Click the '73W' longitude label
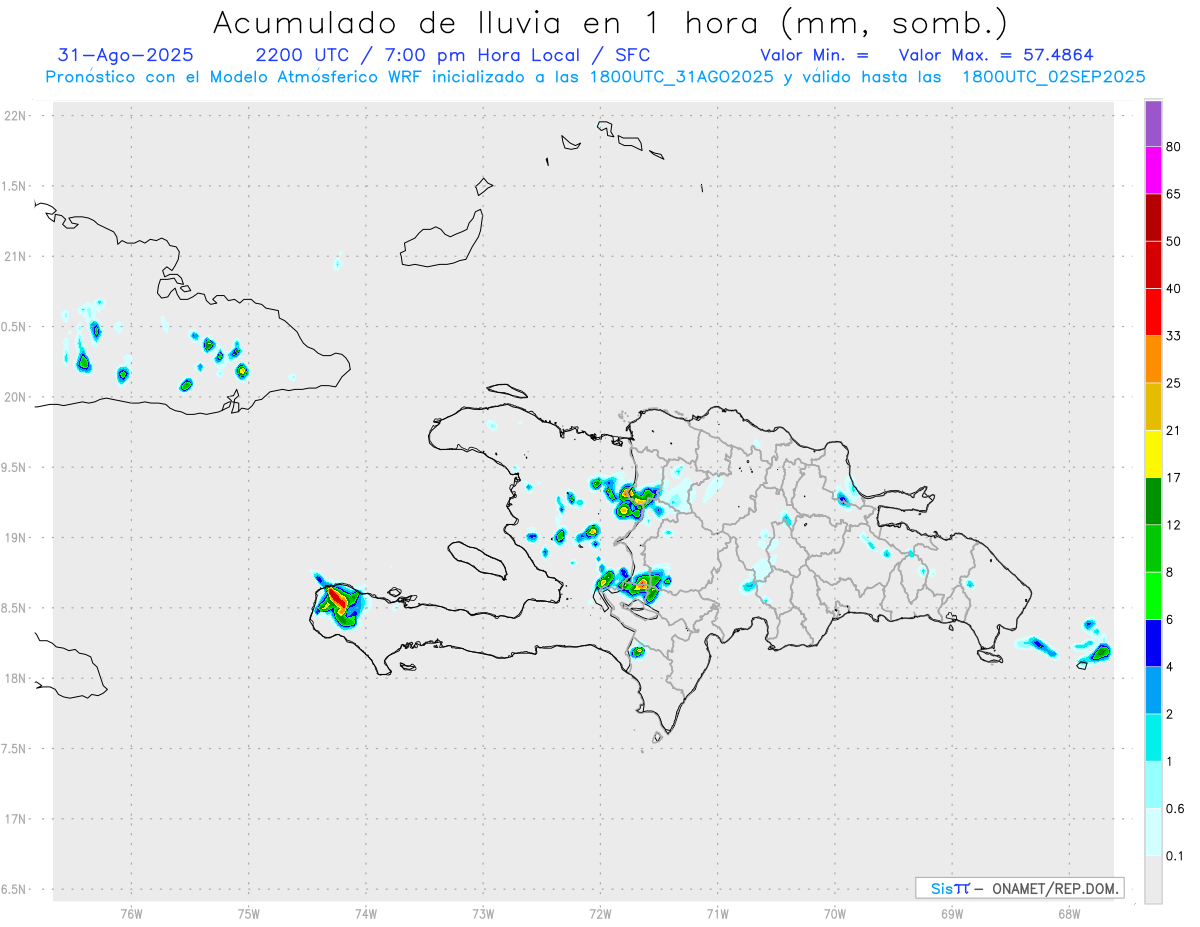 tap(483, 914)
